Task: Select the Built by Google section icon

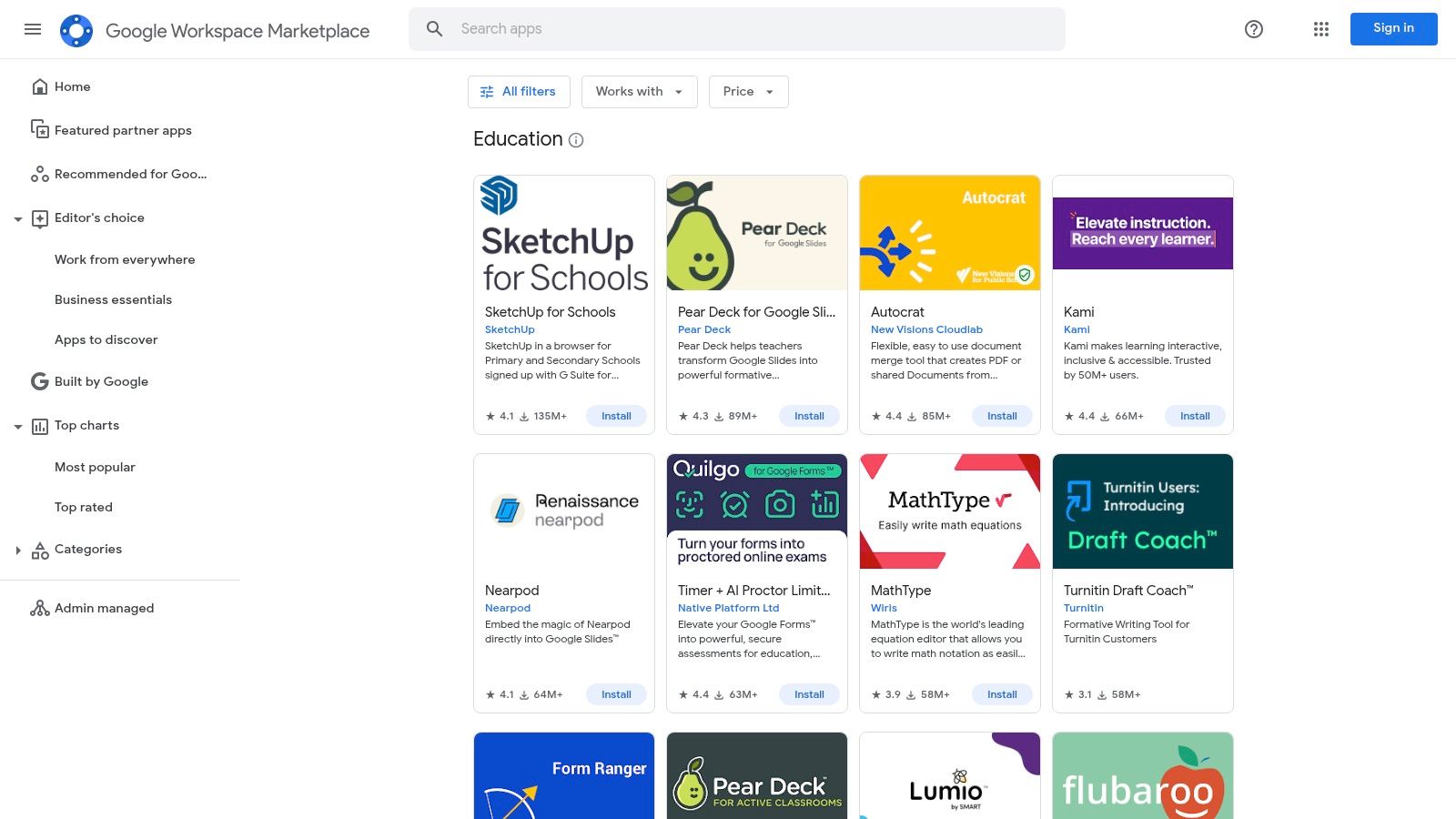Action: coord(39,381)
